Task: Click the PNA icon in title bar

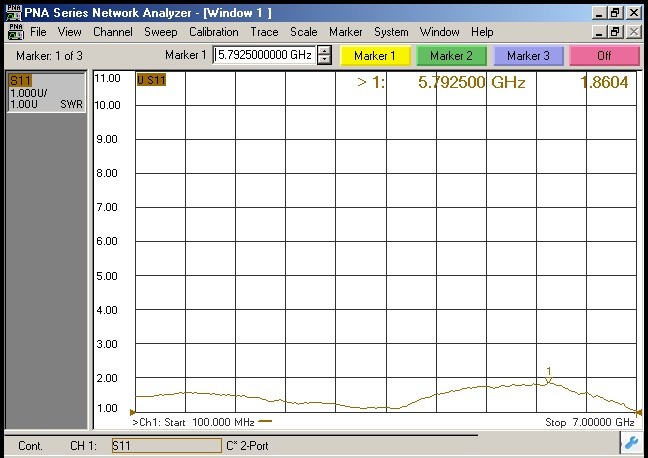Action: pyautogui.click(x=14, y=13)
